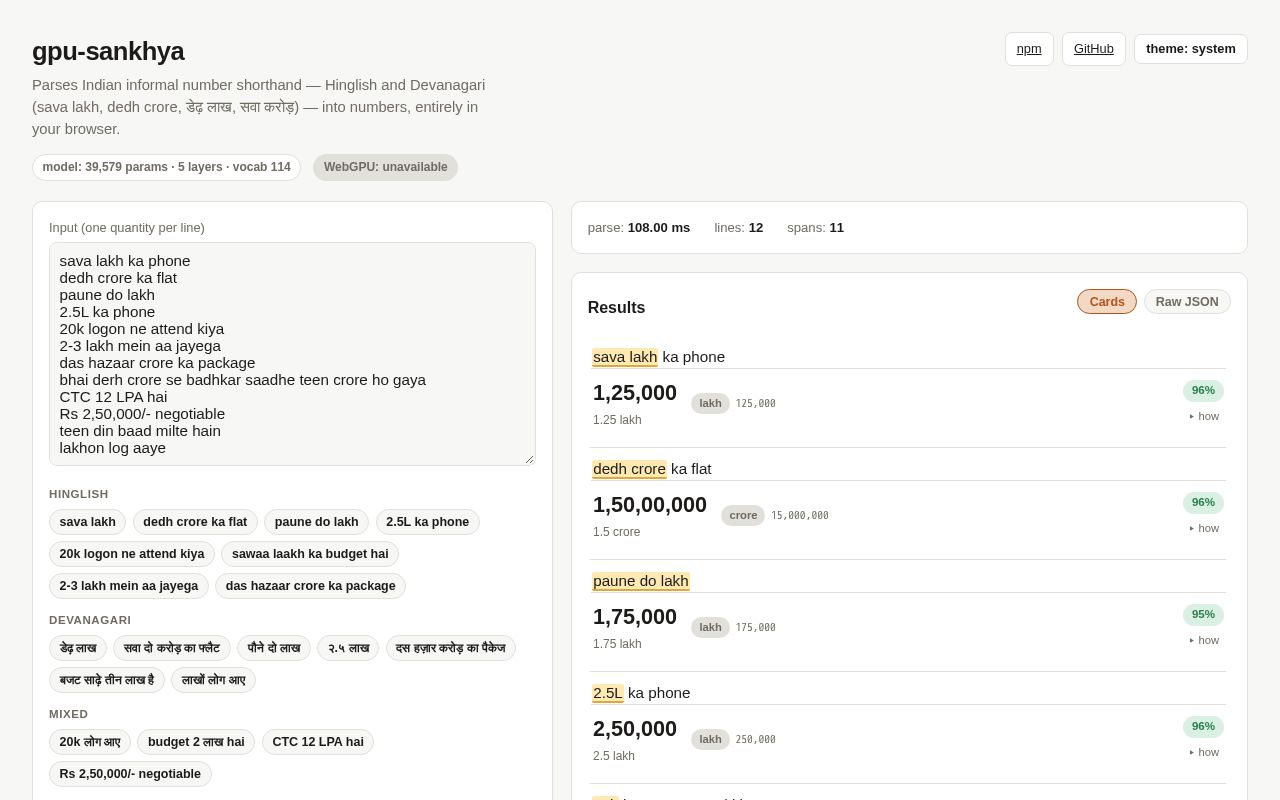This screenshot has width=1280, height=800.
Task: Click the WebGPU: unavailable status badge
Action: pos(385,167)
